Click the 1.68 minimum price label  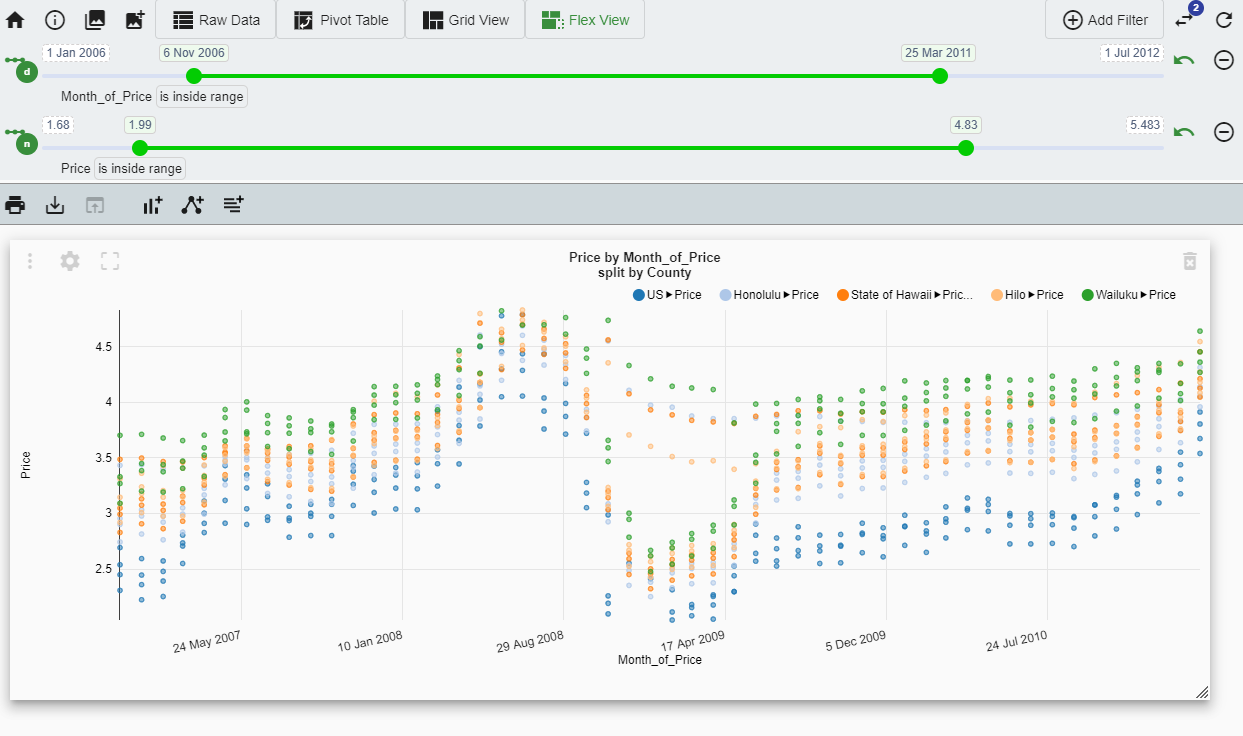(57, 125)
